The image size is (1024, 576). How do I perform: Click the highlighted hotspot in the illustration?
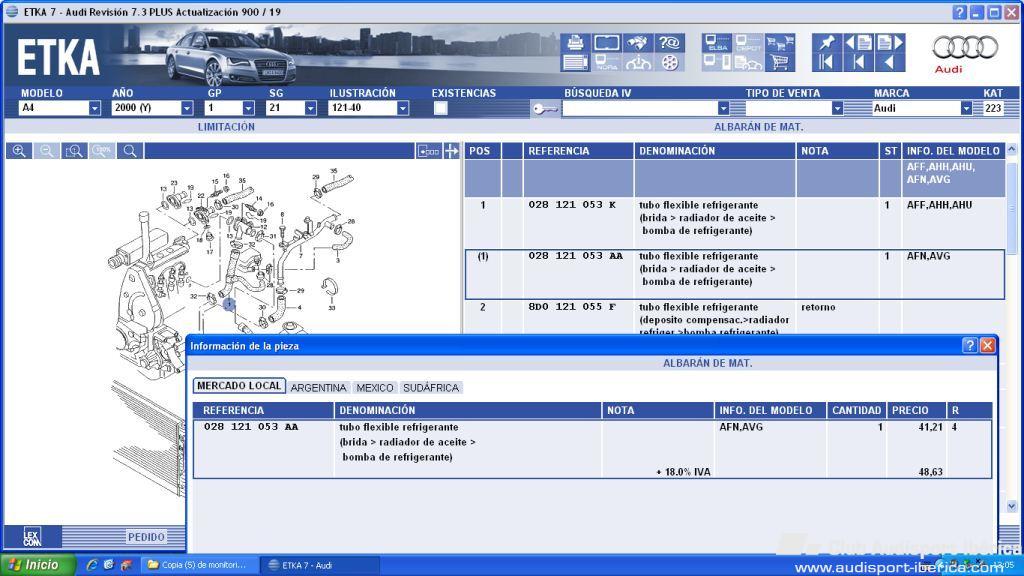point(229,304)
